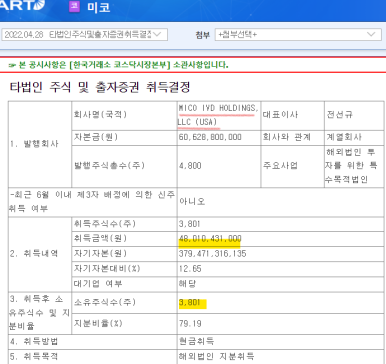Click the 현금취득 acquisition method cell
386x364 pixels.
click(196, 341)
